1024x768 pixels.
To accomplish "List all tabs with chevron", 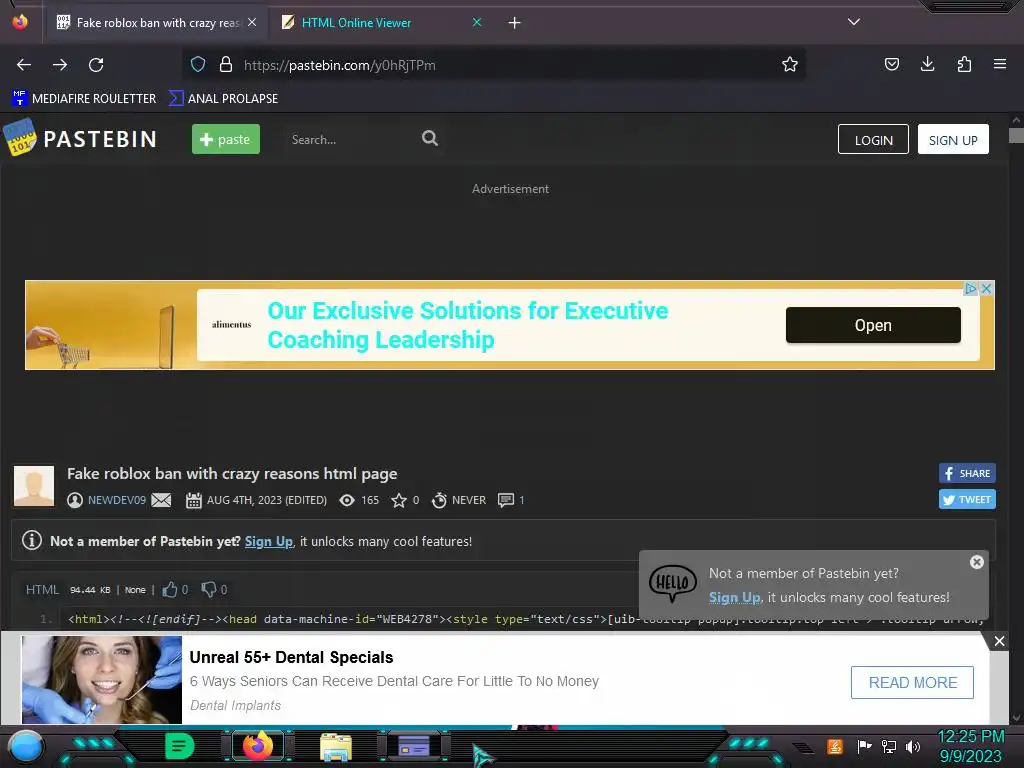I will (854, 22).
